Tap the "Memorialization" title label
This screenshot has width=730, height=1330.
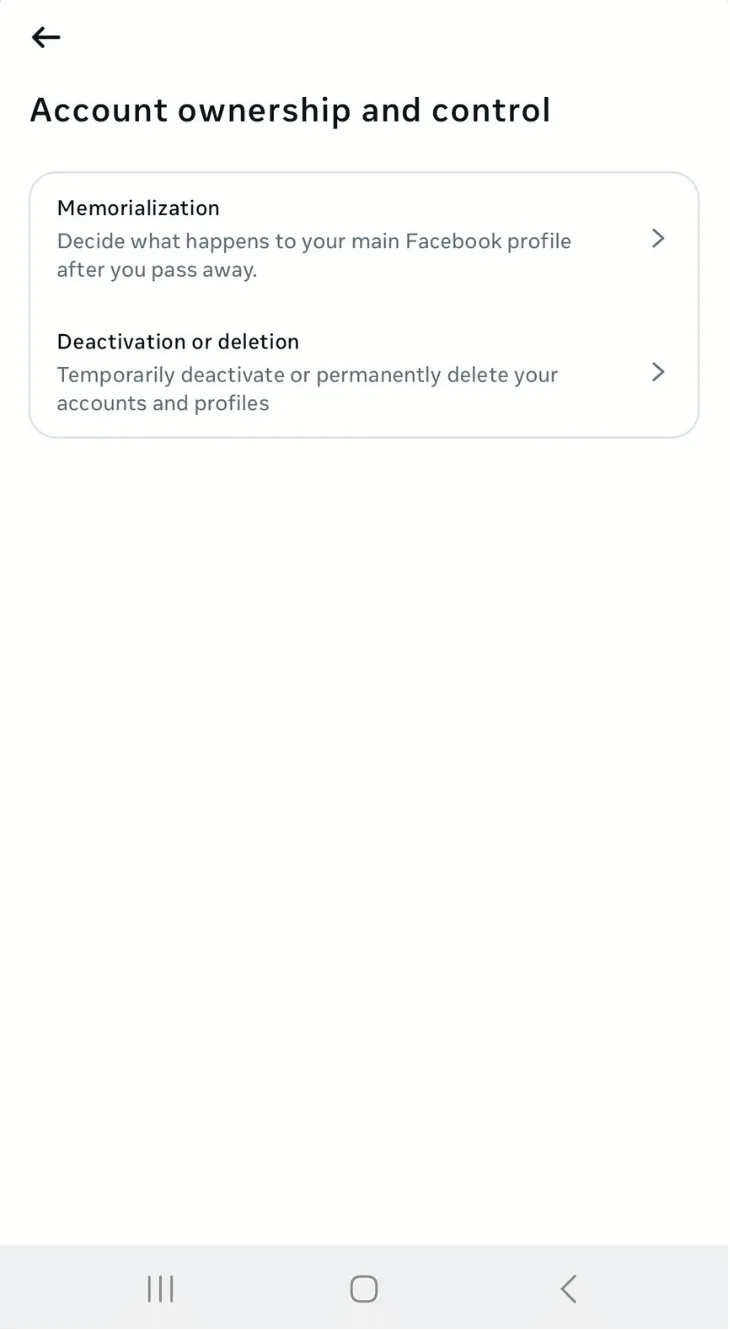click(x=138, y=208)
